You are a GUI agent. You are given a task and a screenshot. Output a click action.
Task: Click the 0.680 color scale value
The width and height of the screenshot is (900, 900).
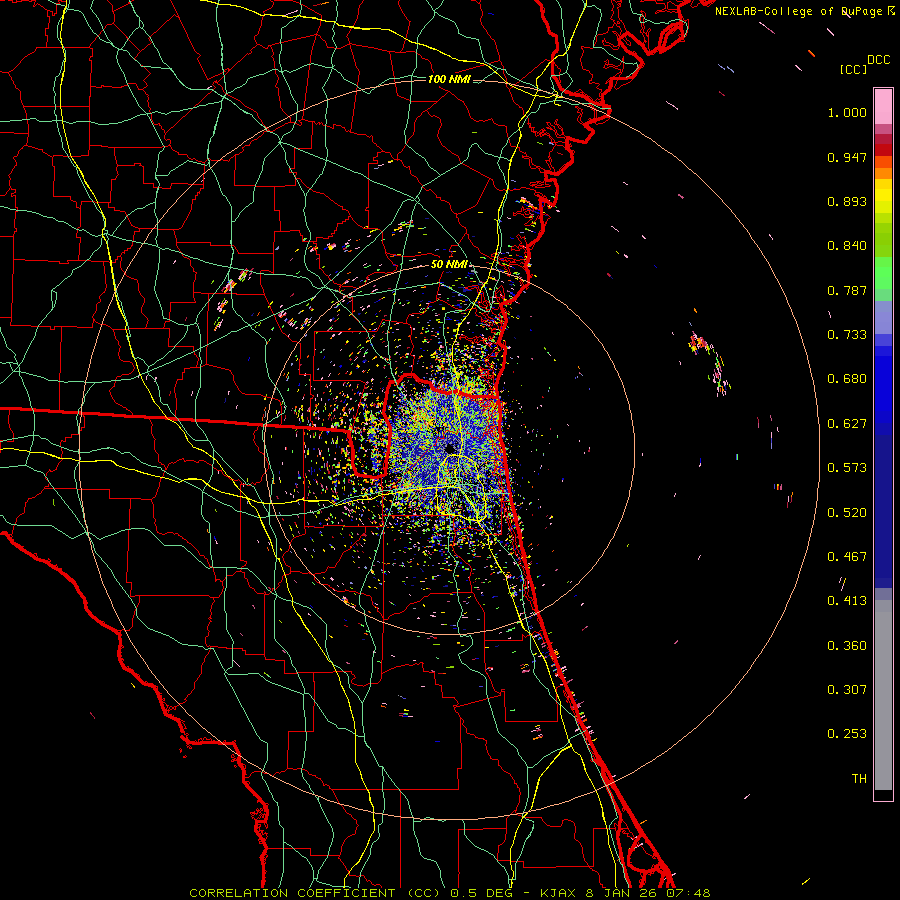847,379
